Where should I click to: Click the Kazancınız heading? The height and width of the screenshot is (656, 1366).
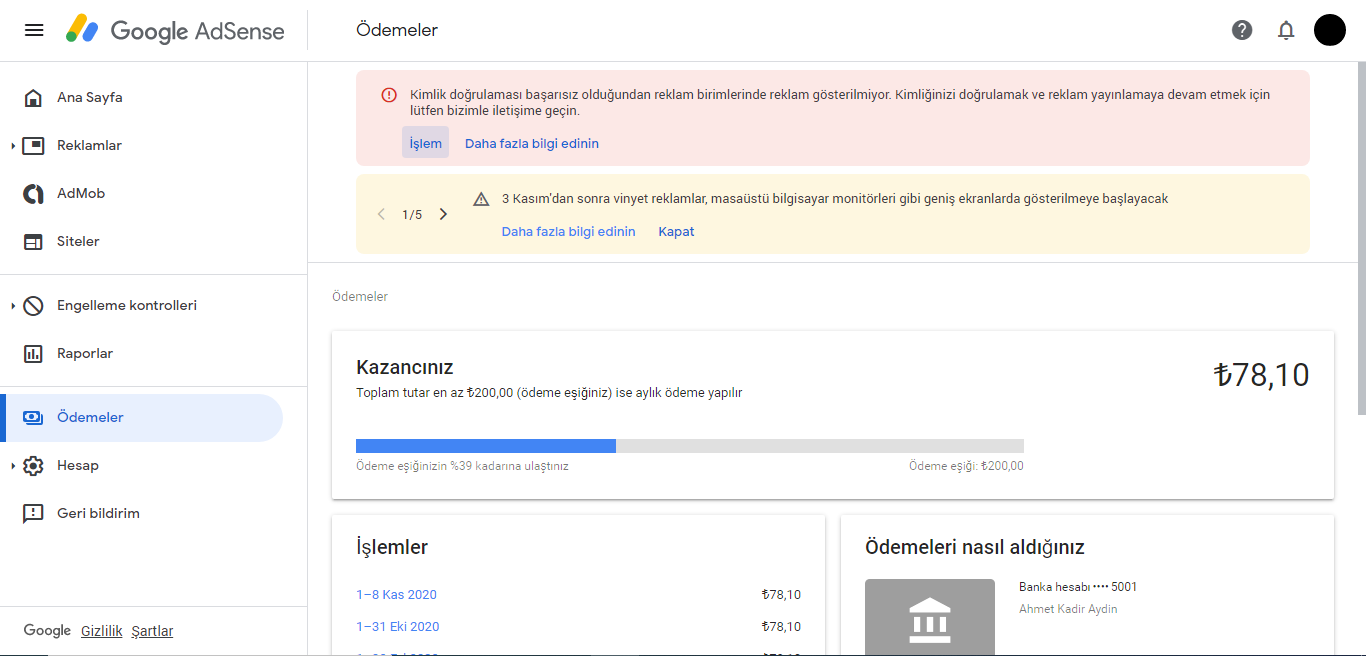[x=405, y=367]
